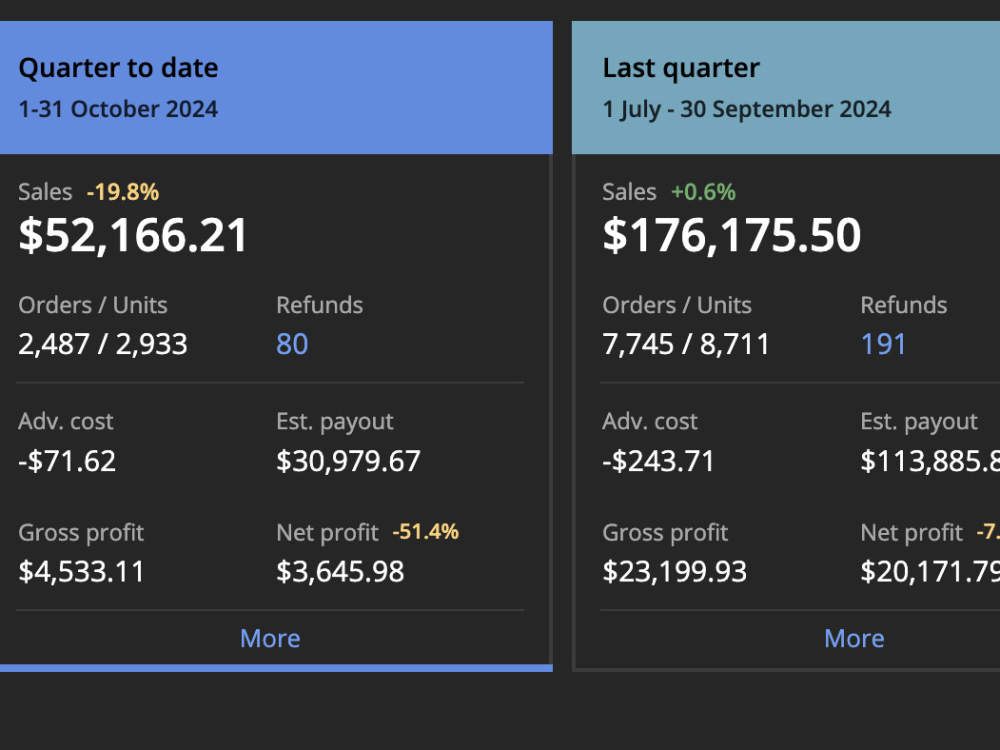Click the $52,166.21 sales figure
The width and height of the screenshot is (1000, 750).
(x=133, y=235)
